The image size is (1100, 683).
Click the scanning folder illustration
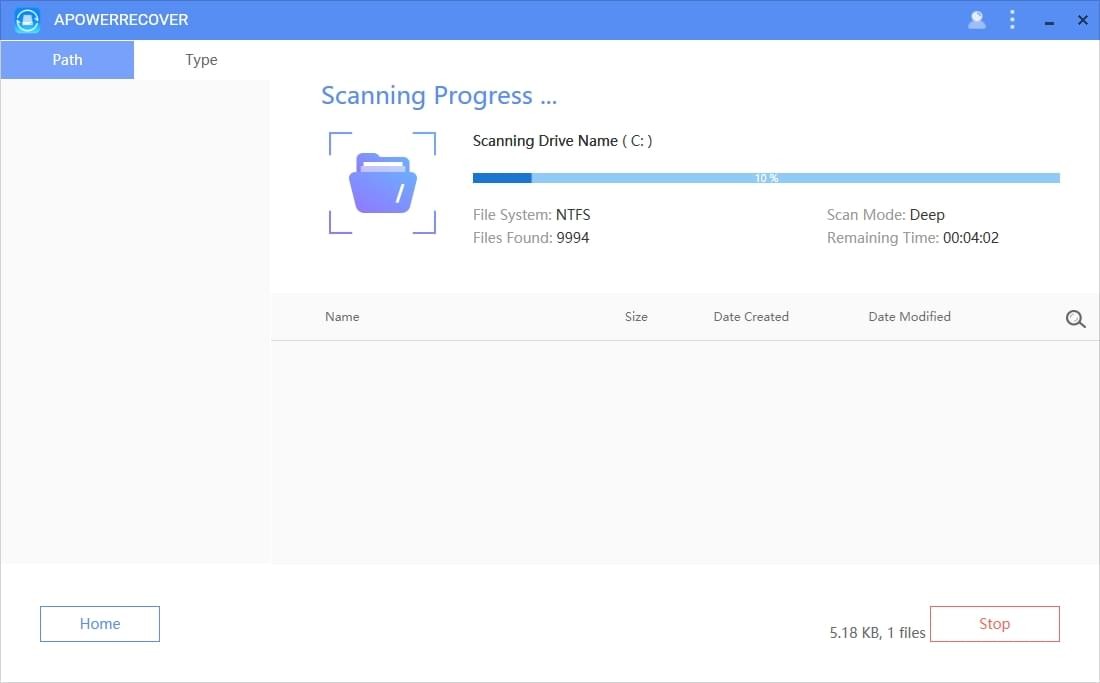pyautogui.click(x=382, y=182)
